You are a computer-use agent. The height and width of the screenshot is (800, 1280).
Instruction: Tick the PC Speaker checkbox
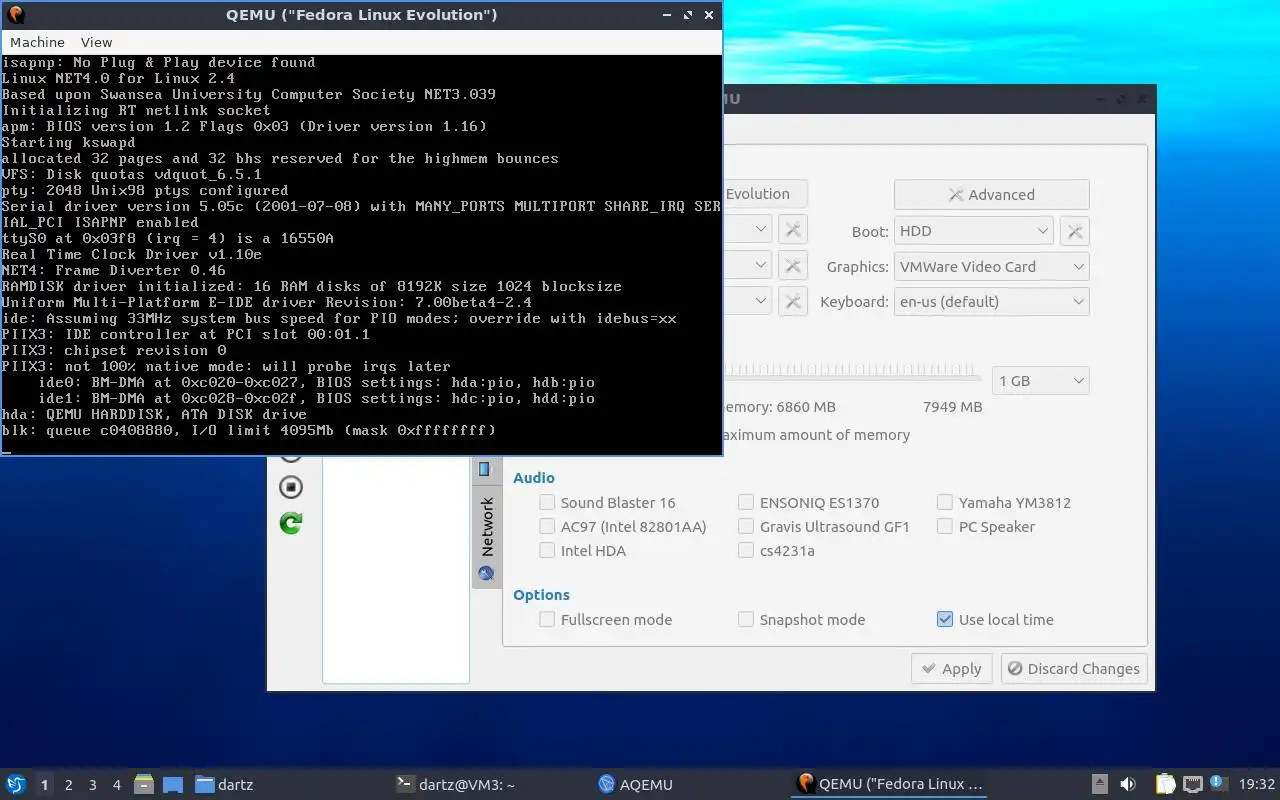coord(945,527)
